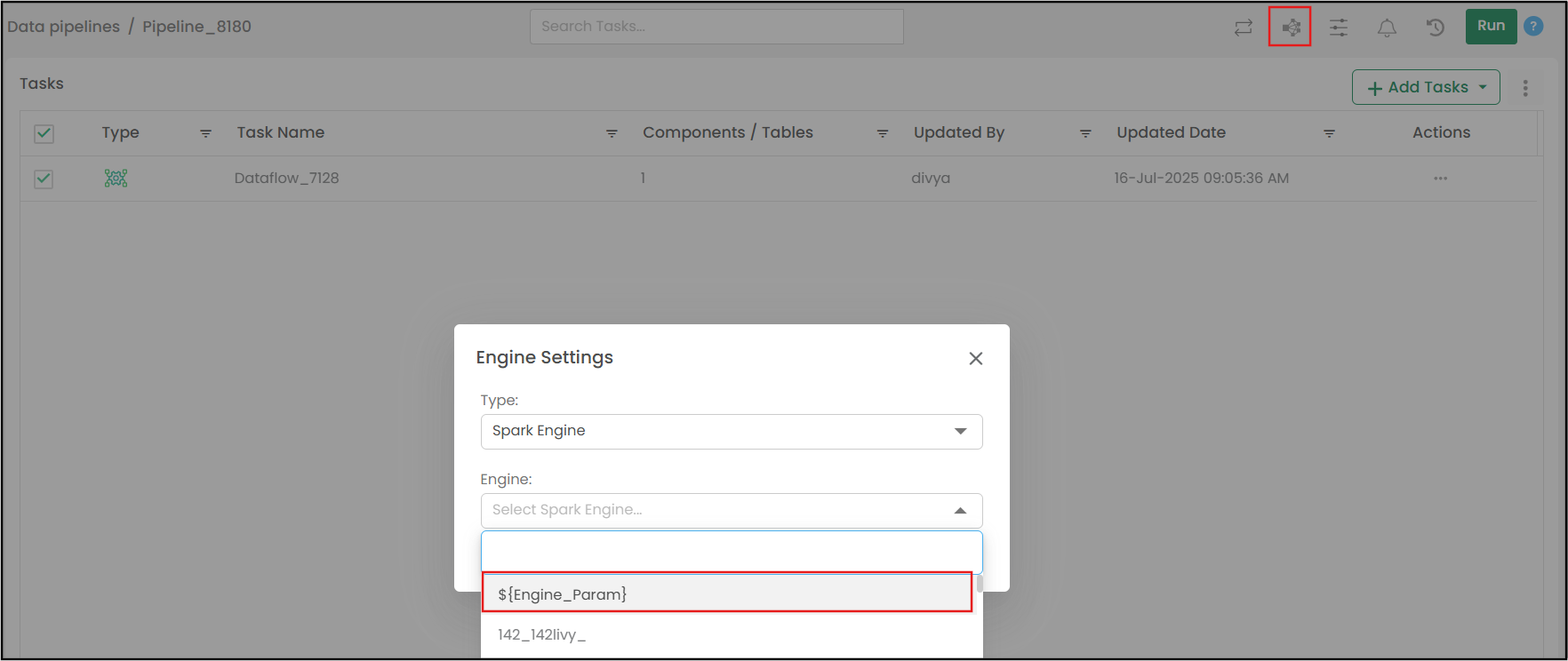Expand the Type dropdown showing Spark Engine
This screenshot has height=661, width=1568.
[732, 432]
